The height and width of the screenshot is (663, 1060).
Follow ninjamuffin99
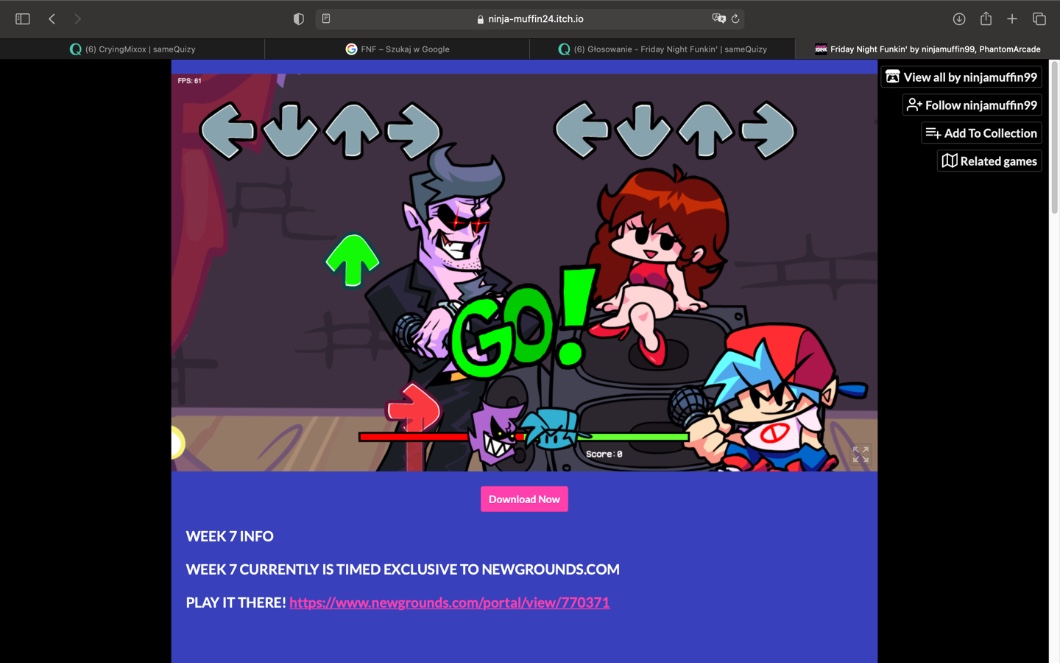pos(971,105)
